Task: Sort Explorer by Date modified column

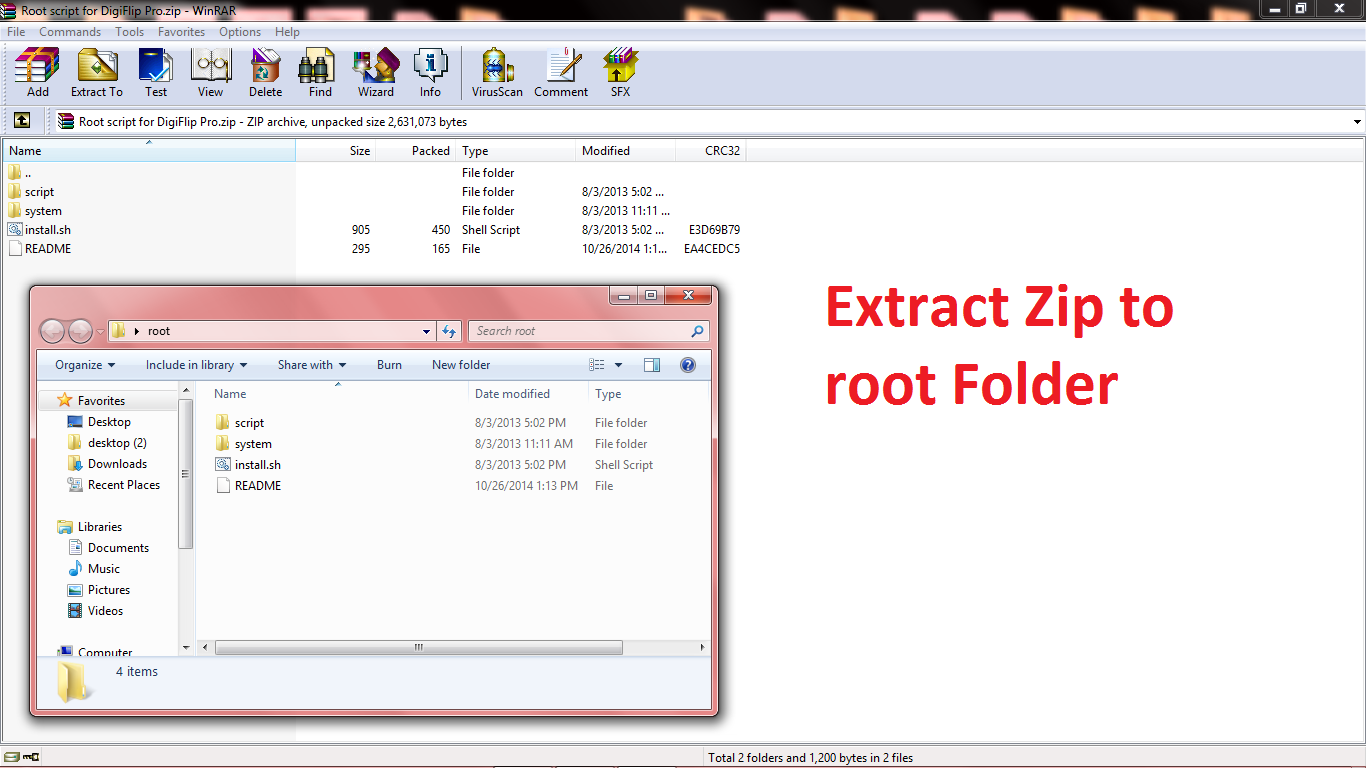Action: click(527, 394)
